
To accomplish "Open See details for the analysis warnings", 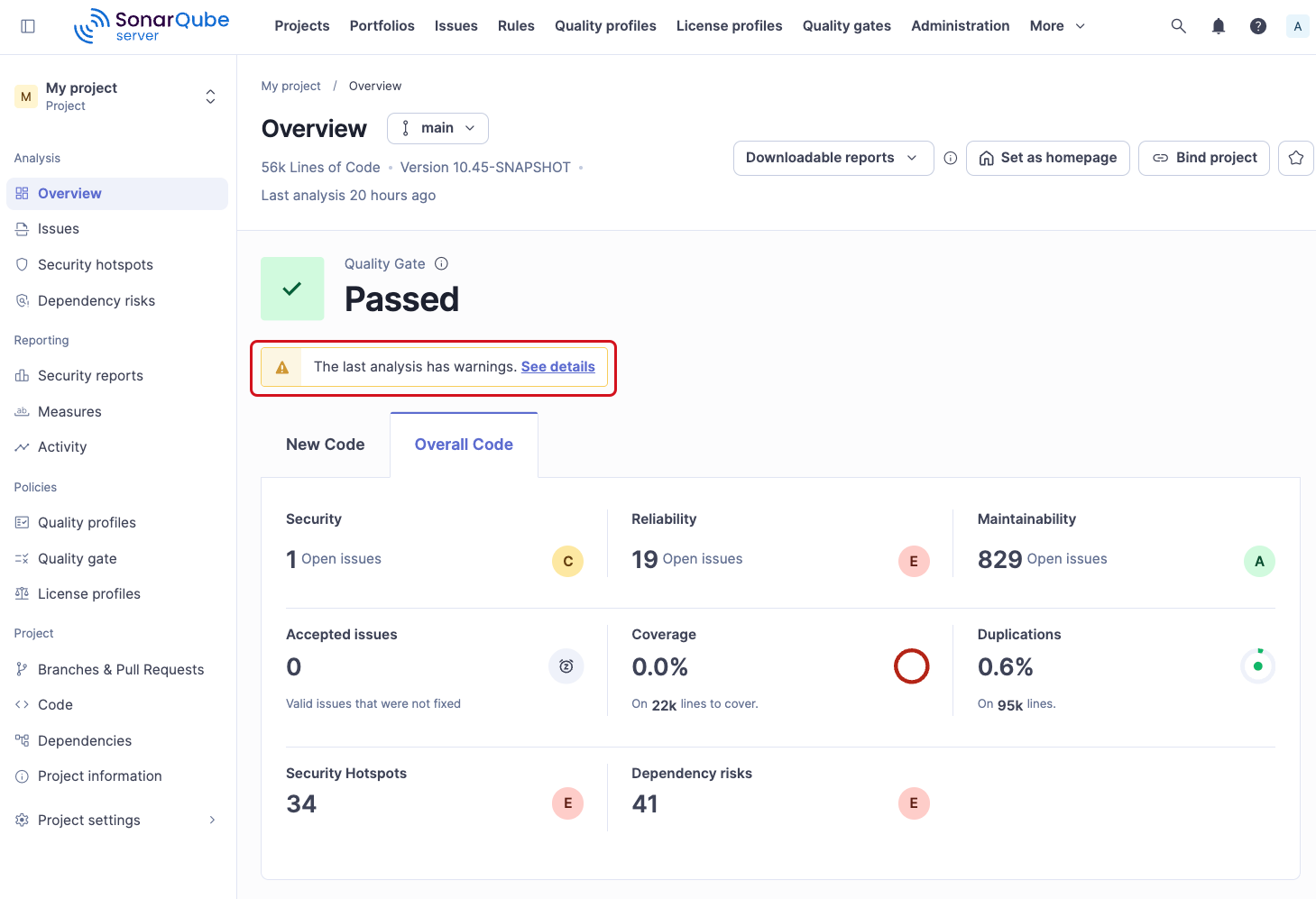I will pos(557,366).
